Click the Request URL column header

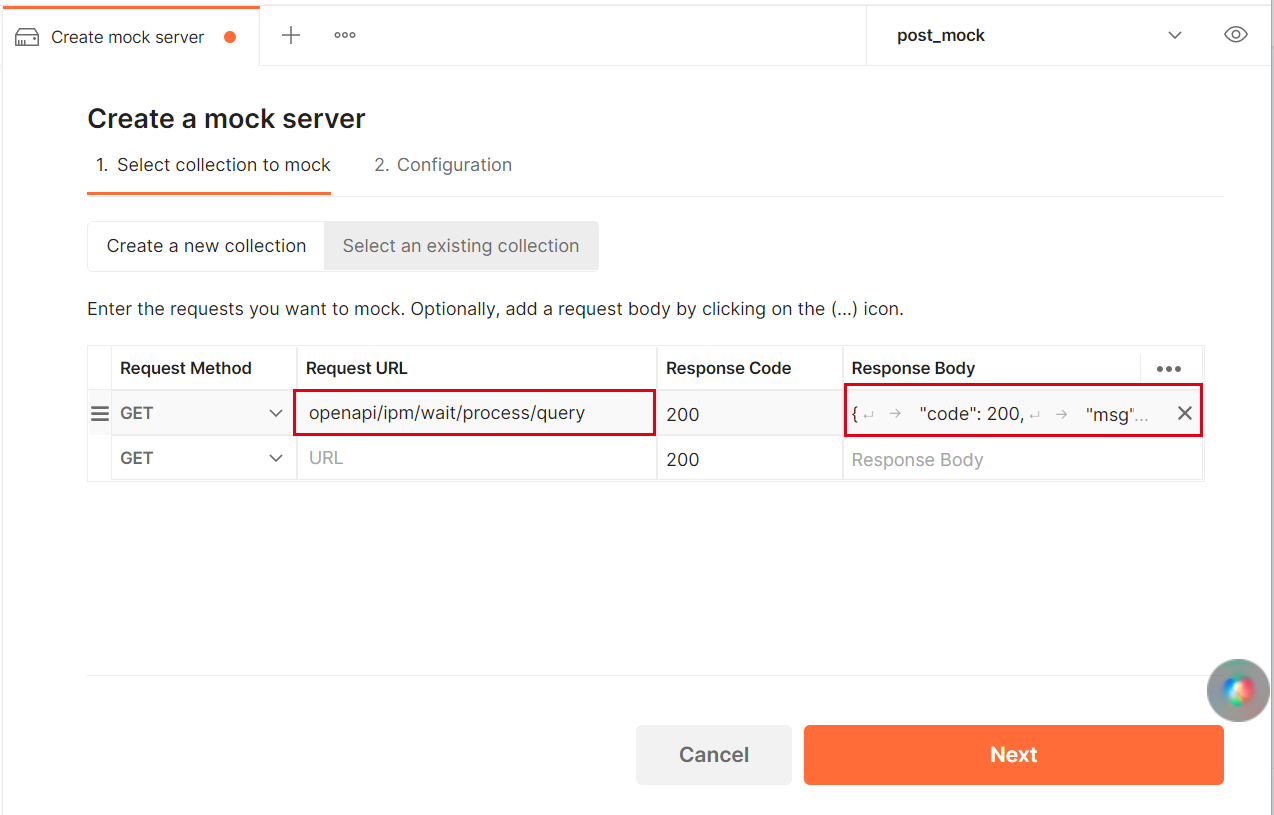point(357,368)
